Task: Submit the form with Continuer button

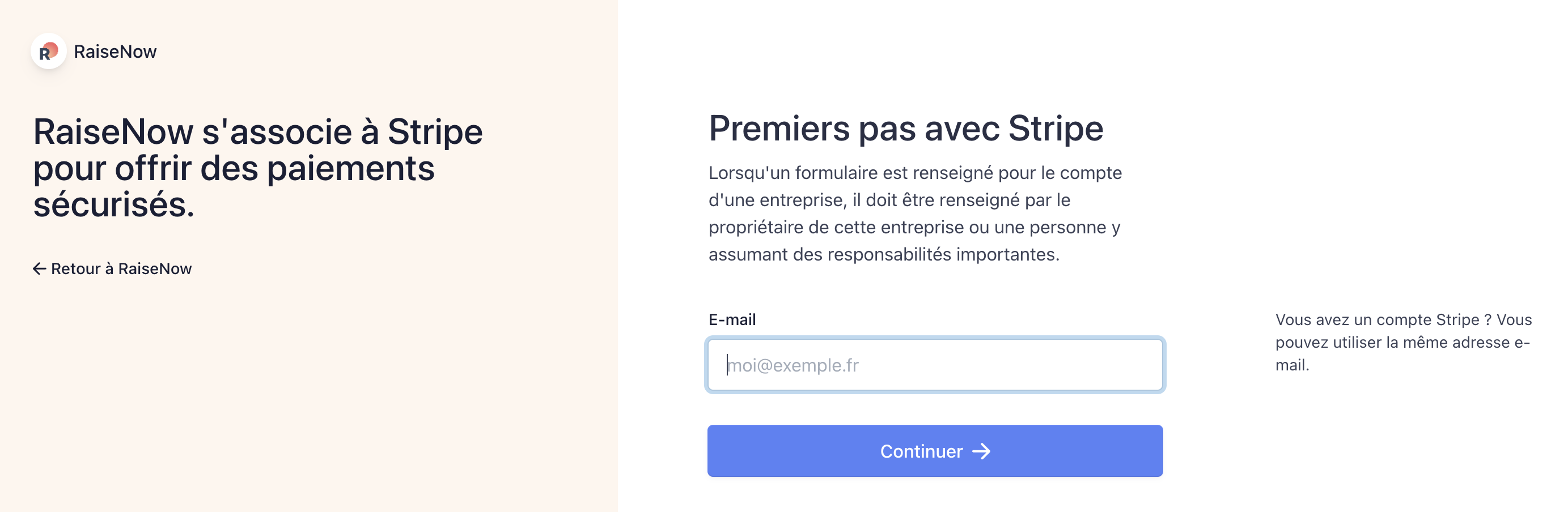Action: [x=935, y=451]
